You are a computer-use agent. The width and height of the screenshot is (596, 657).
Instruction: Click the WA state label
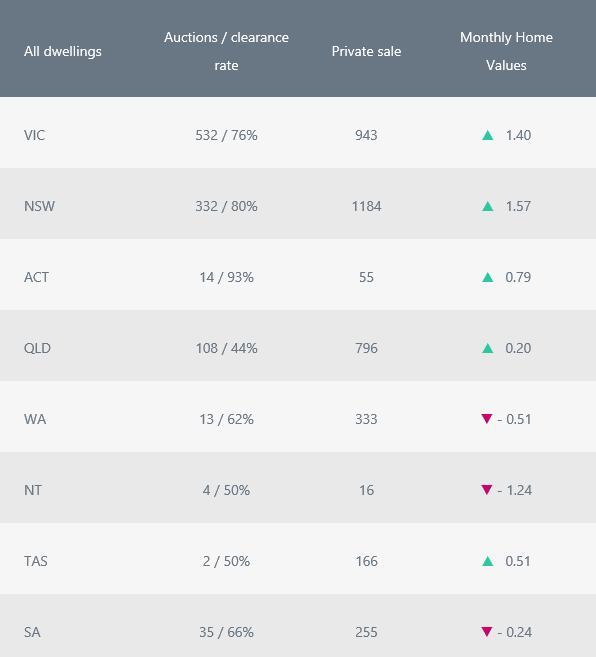[35, 419]
